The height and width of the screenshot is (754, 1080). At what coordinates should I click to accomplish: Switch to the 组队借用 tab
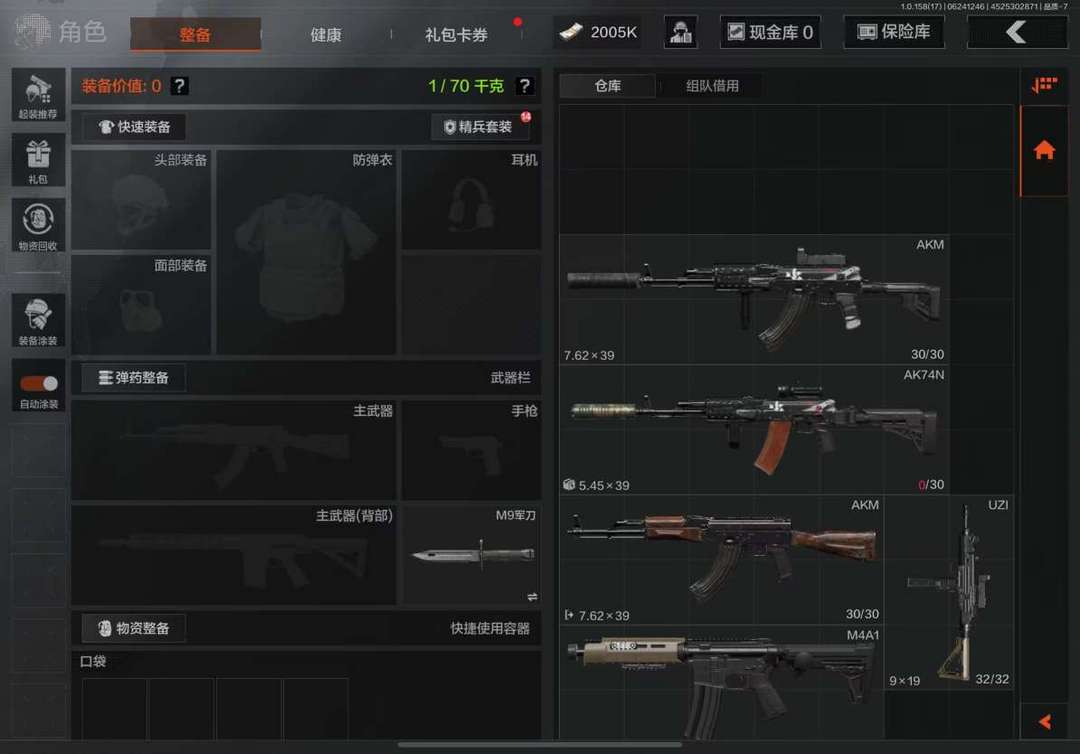pyautogui.click(x=712, y=86)
